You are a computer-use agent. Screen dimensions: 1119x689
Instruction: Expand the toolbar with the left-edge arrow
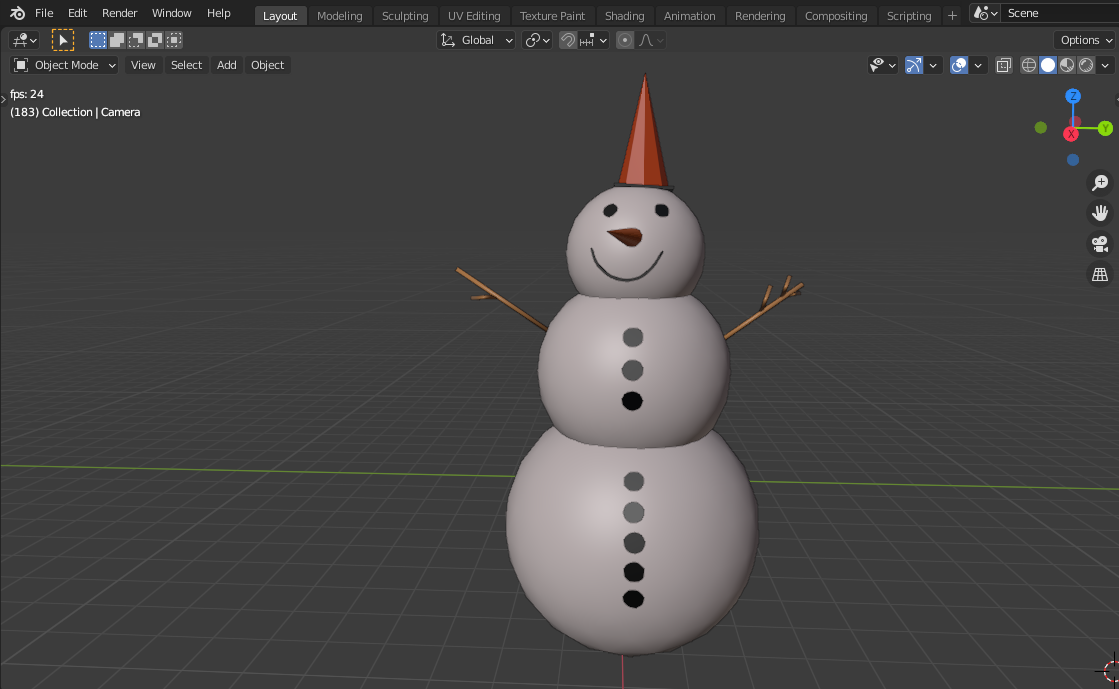pos(4,99)
